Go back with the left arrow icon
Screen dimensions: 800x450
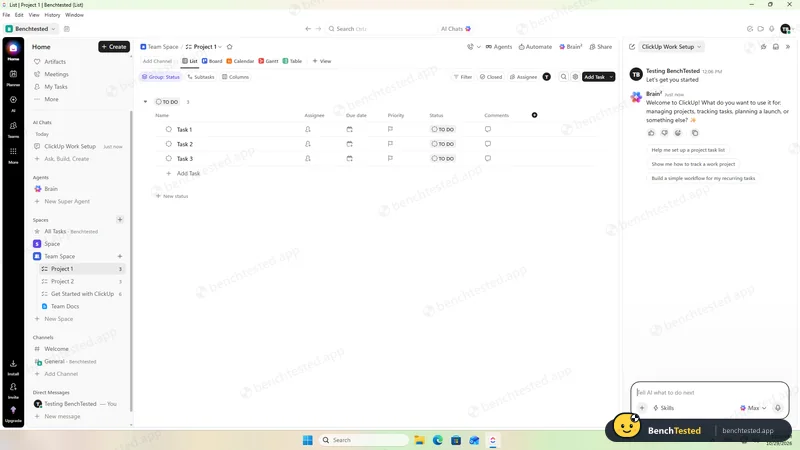pyautogui.click(x=308, y=29)
